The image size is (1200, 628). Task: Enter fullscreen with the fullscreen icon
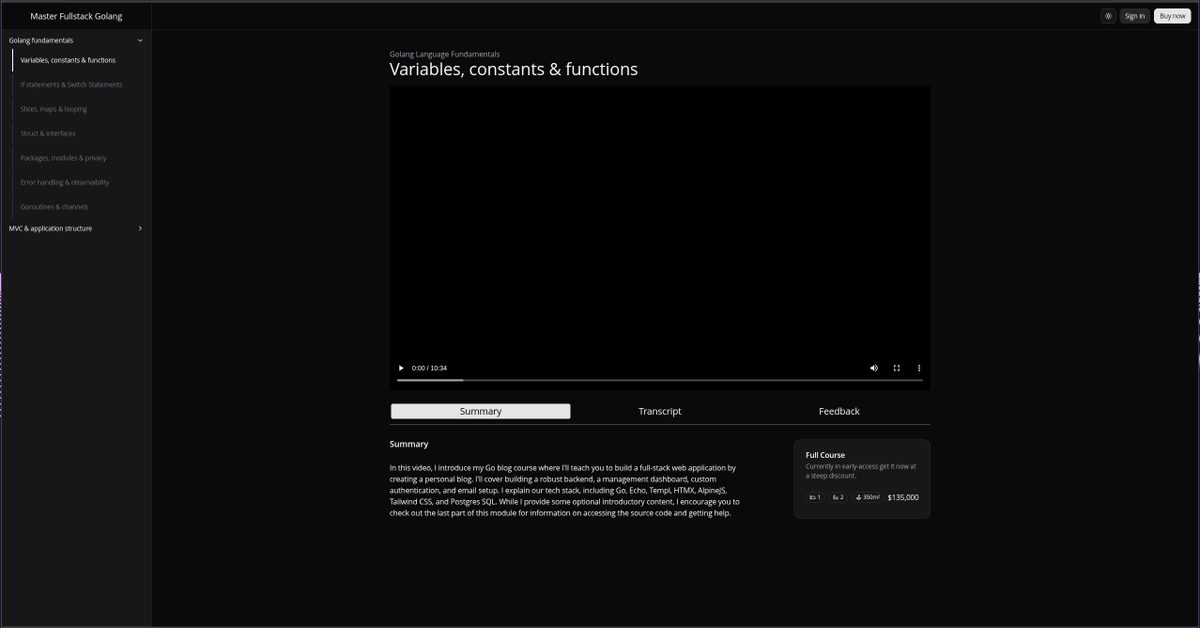[897, 368]
